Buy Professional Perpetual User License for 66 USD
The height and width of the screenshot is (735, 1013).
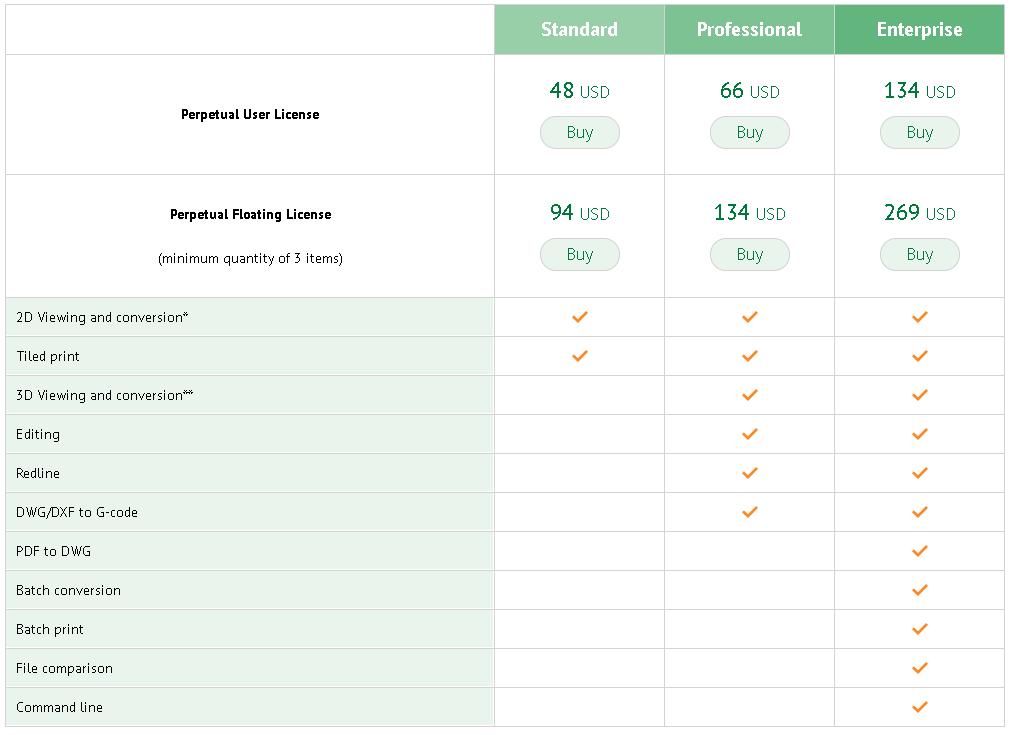750,133
